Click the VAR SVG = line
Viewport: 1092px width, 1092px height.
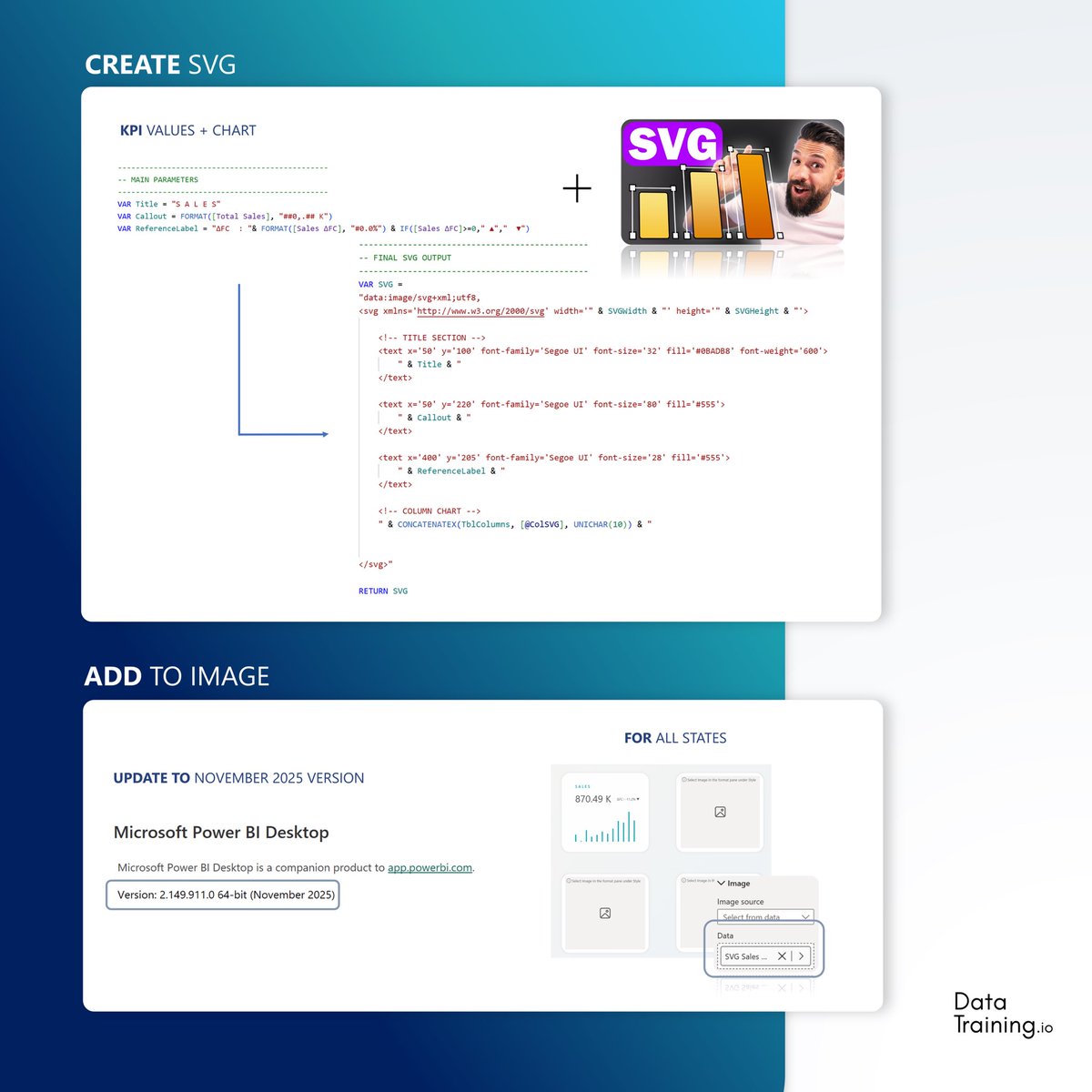[x=380, y=285]
